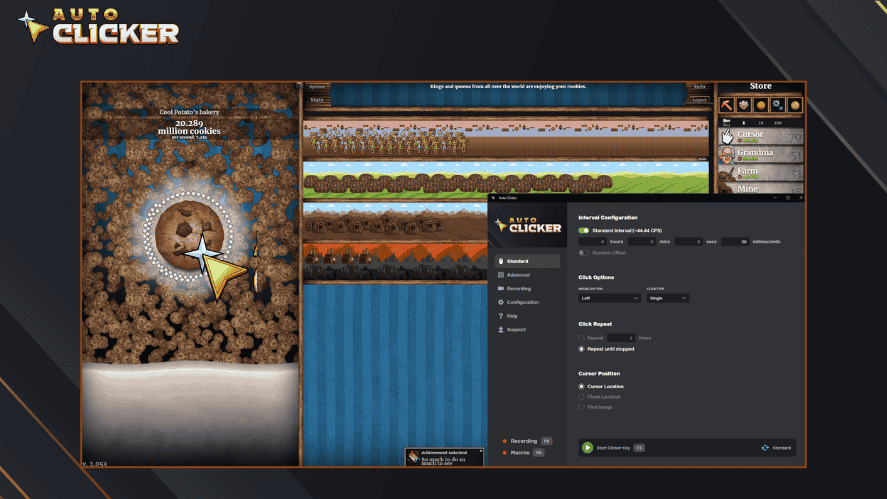Click the Recording hotkey badge at sidebar bottom
The height and width of the screenshot is (499, 887).
tap(546, 441)
